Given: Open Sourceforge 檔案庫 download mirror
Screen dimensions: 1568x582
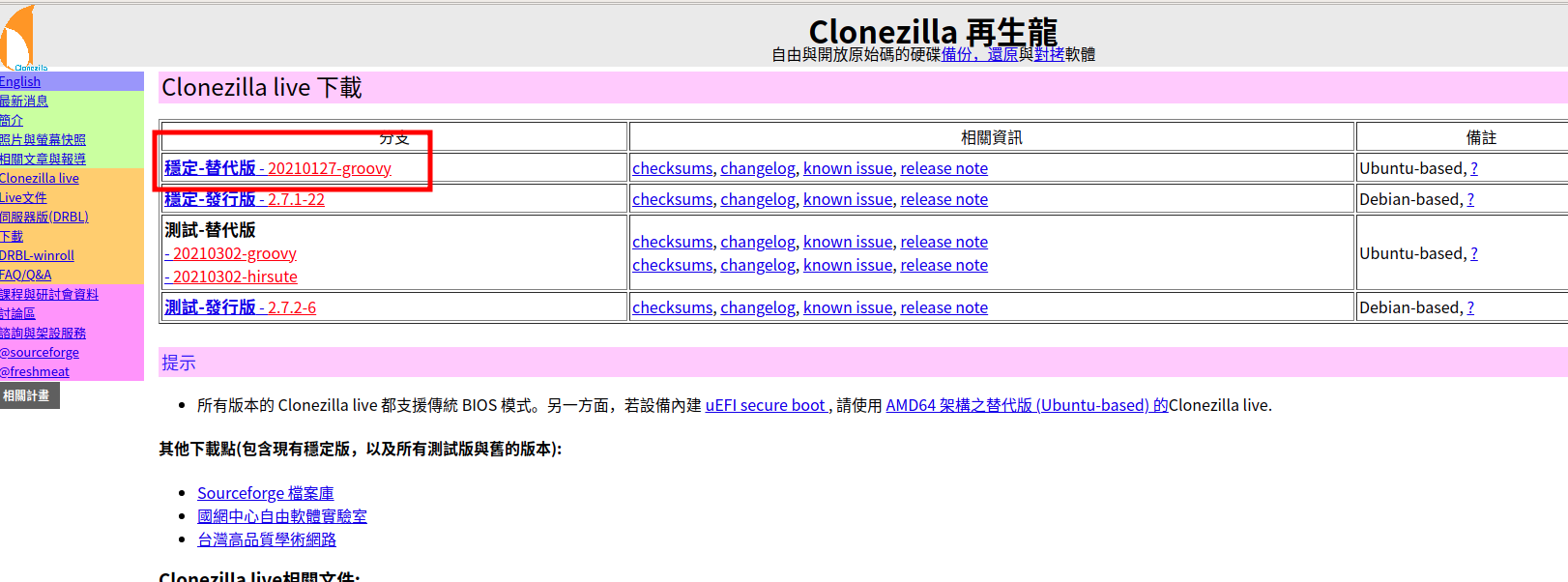Looking at the screenshot, I should (266, 493).
